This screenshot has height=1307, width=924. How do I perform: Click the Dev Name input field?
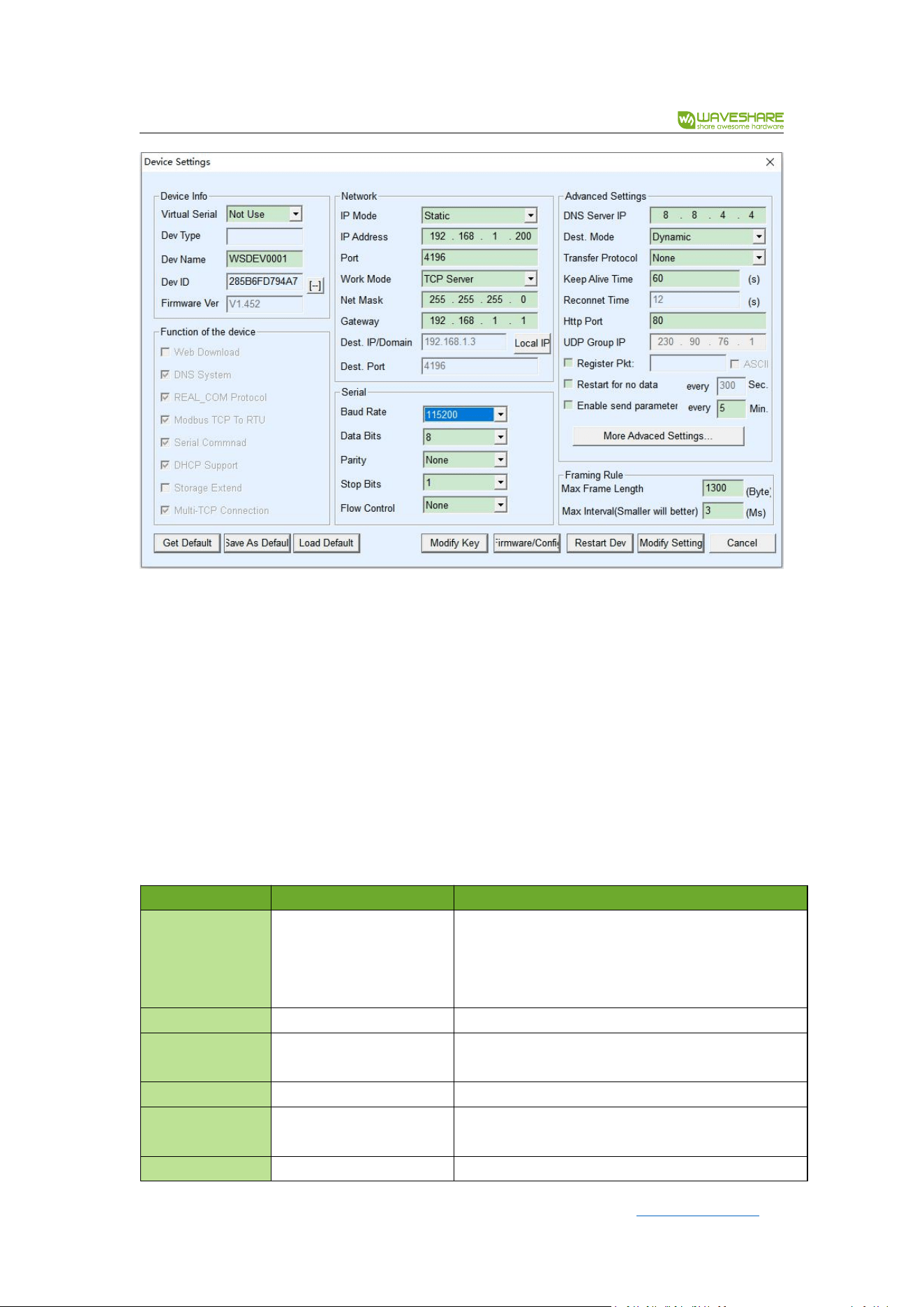tap(264, 259)
